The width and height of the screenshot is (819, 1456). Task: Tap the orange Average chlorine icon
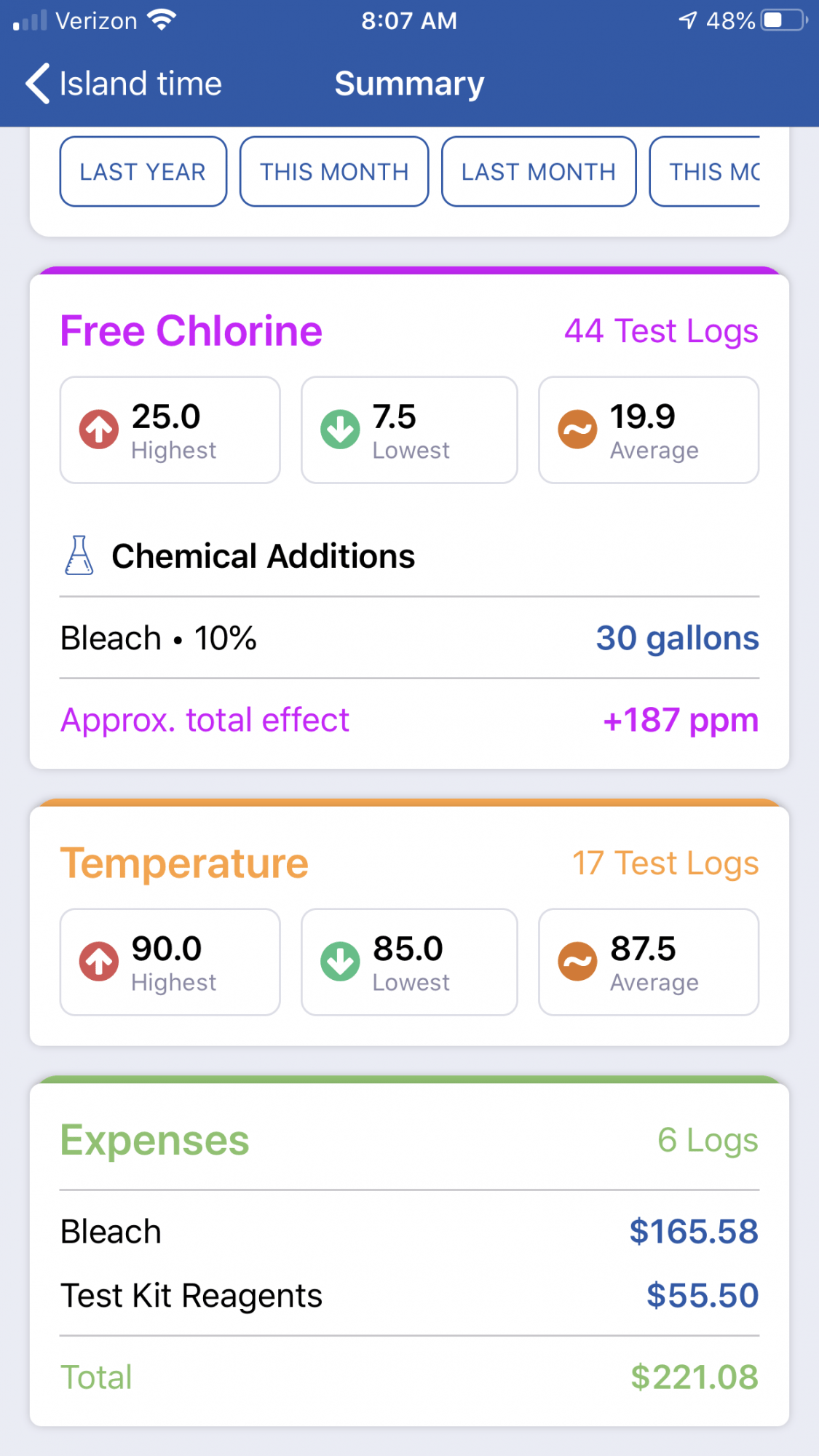click(x=577, y=430)
